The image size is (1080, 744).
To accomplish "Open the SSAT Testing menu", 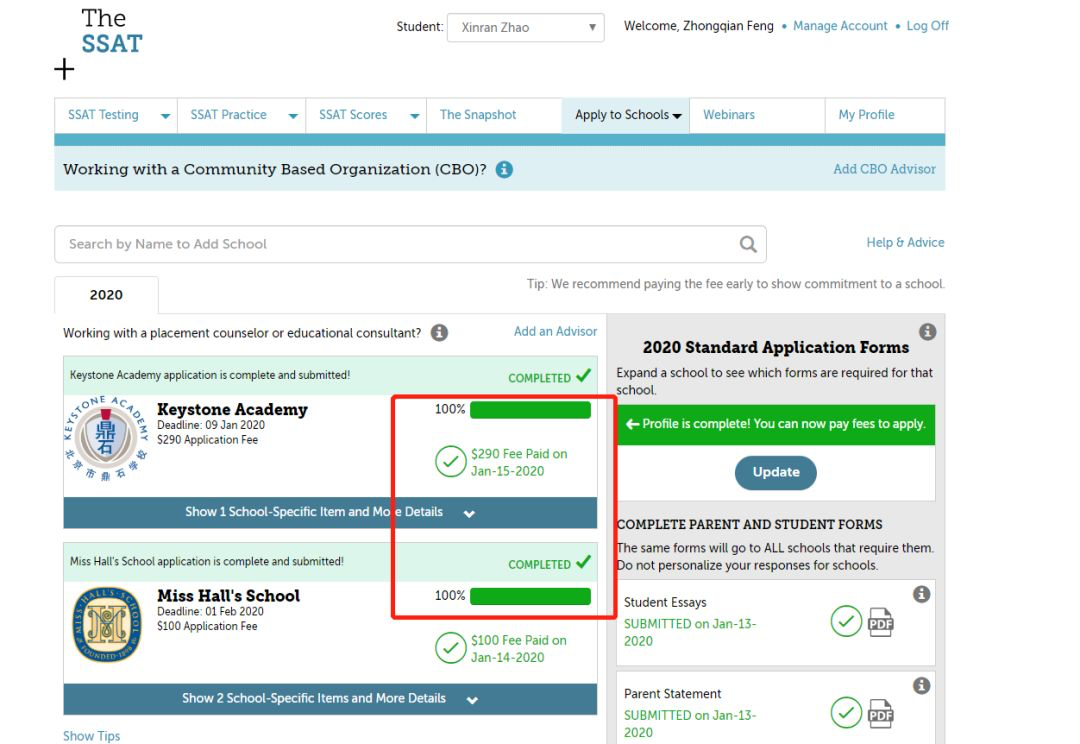I will click(x=116, y=115).
